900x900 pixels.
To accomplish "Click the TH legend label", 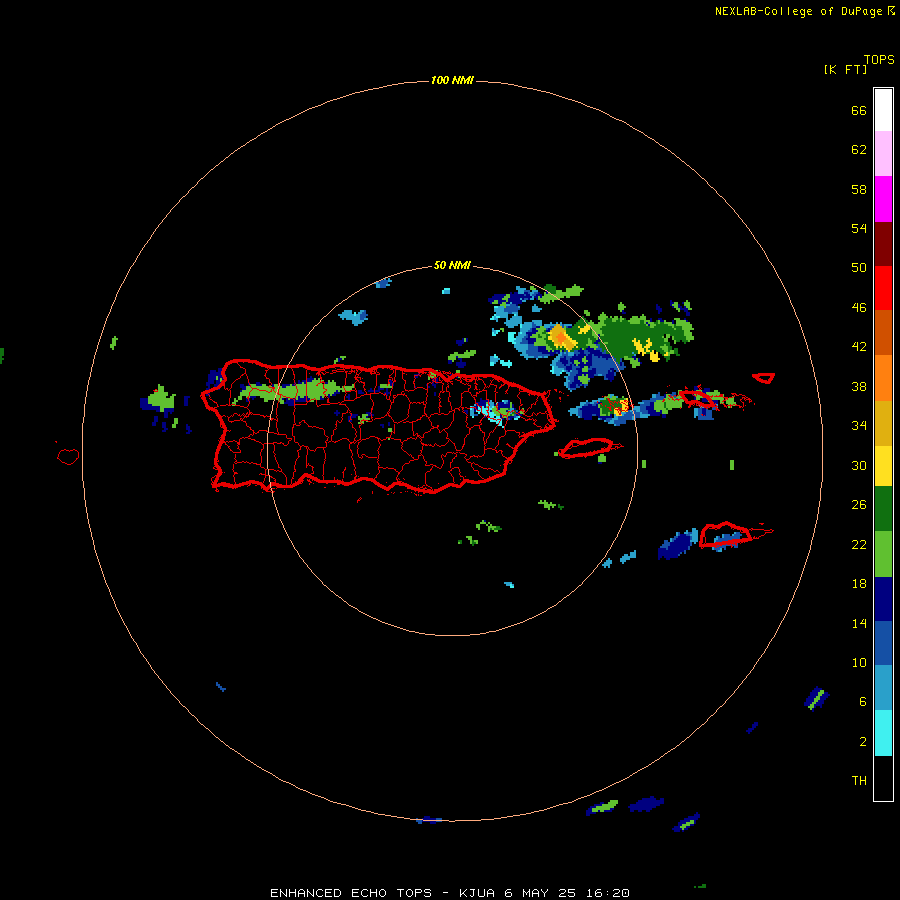I will [x=859, y=781].
